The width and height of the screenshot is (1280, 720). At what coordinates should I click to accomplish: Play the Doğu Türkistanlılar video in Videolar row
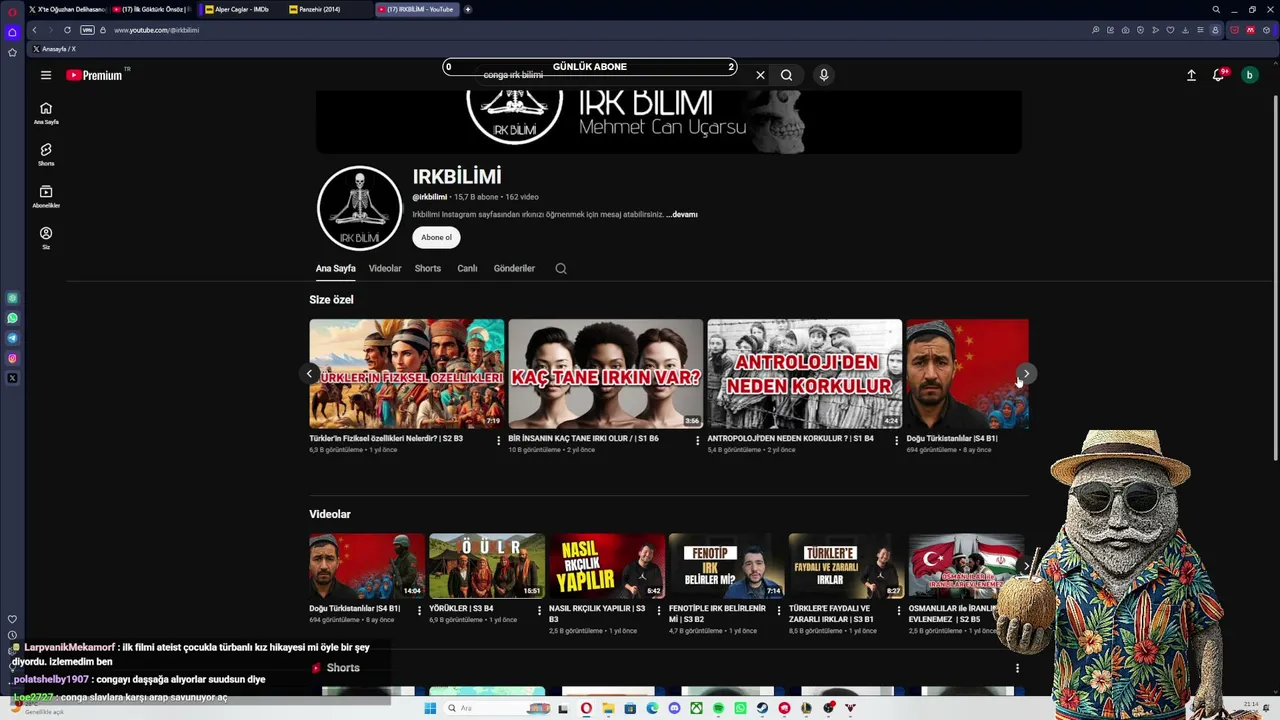[367, 566]
